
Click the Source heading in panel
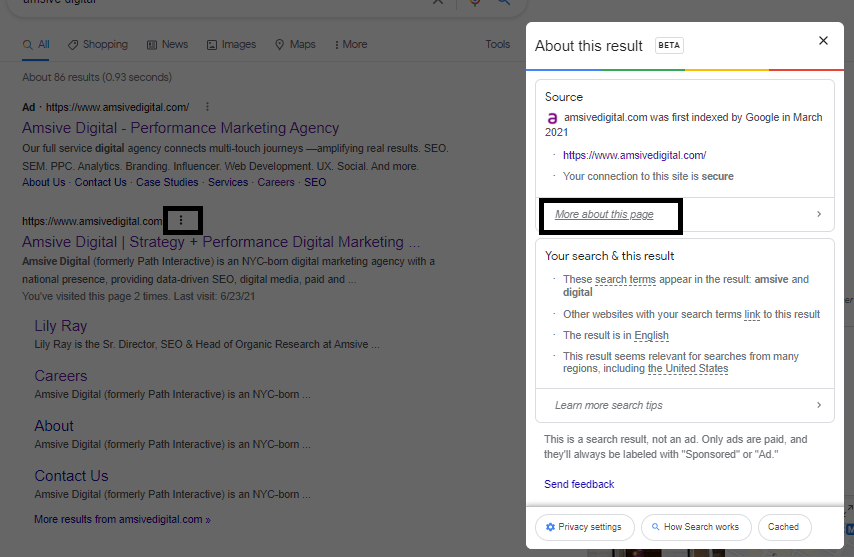564,97
